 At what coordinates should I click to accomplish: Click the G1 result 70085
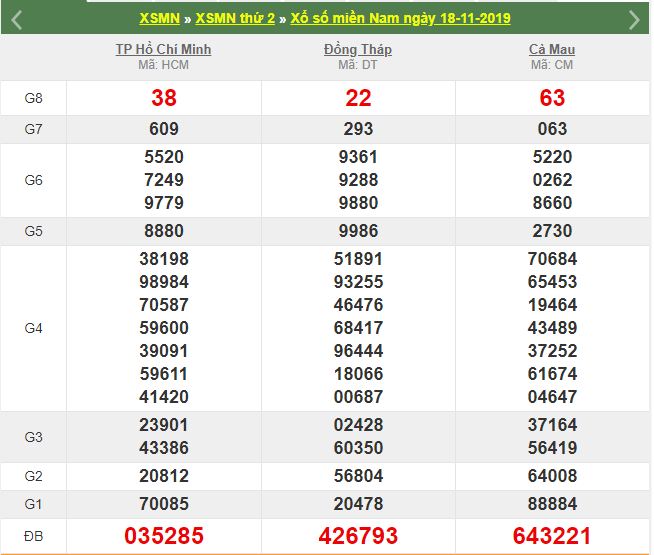pyautogui.click(x=164, y=504)
